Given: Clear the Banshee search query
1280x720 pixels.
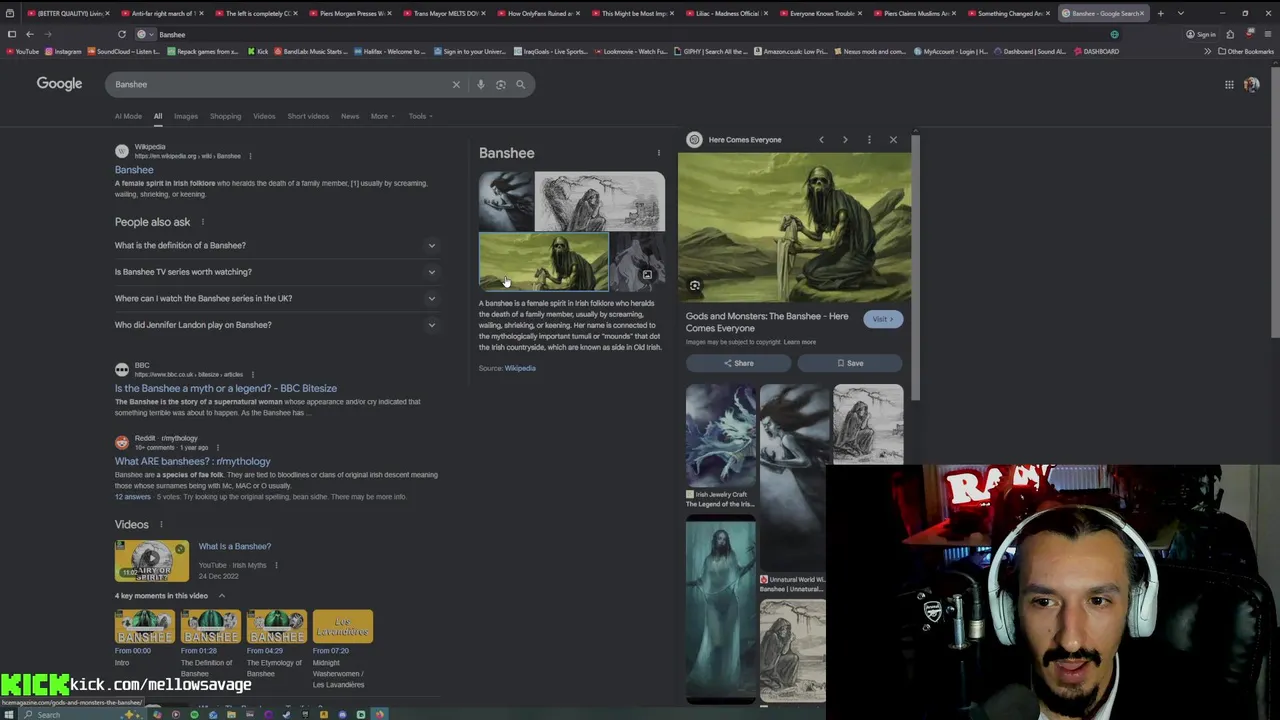Looking at the screenshot, I should point(456,84).
